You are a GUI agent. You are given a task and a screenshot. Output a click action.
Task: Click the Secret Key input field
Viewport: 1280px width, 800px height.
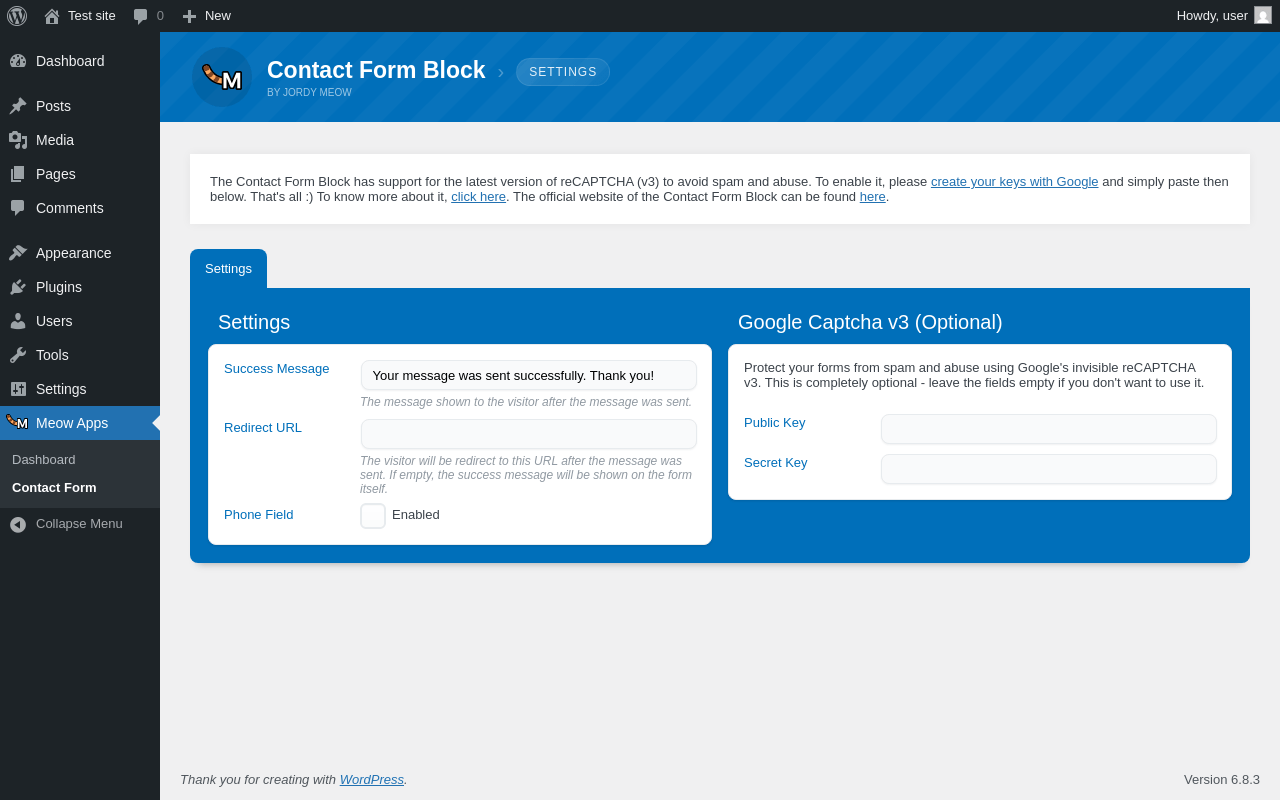click(x=1049, y=469)
